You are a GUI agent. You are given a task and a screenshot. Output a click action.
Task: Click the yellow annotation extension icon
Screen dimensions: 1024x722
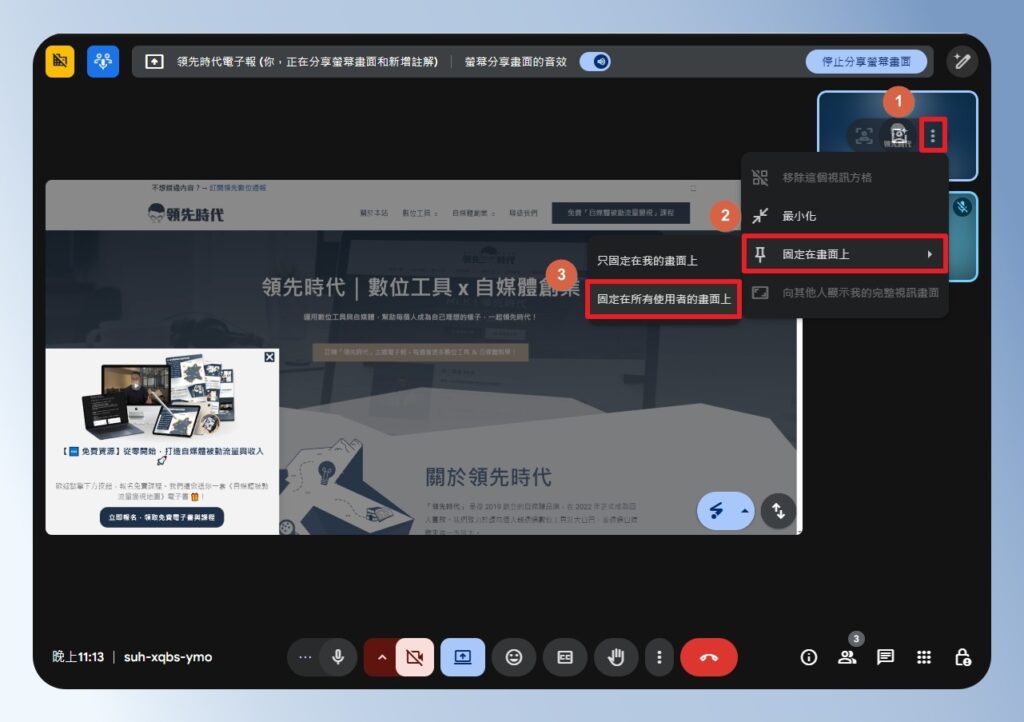tap(60, 61)
